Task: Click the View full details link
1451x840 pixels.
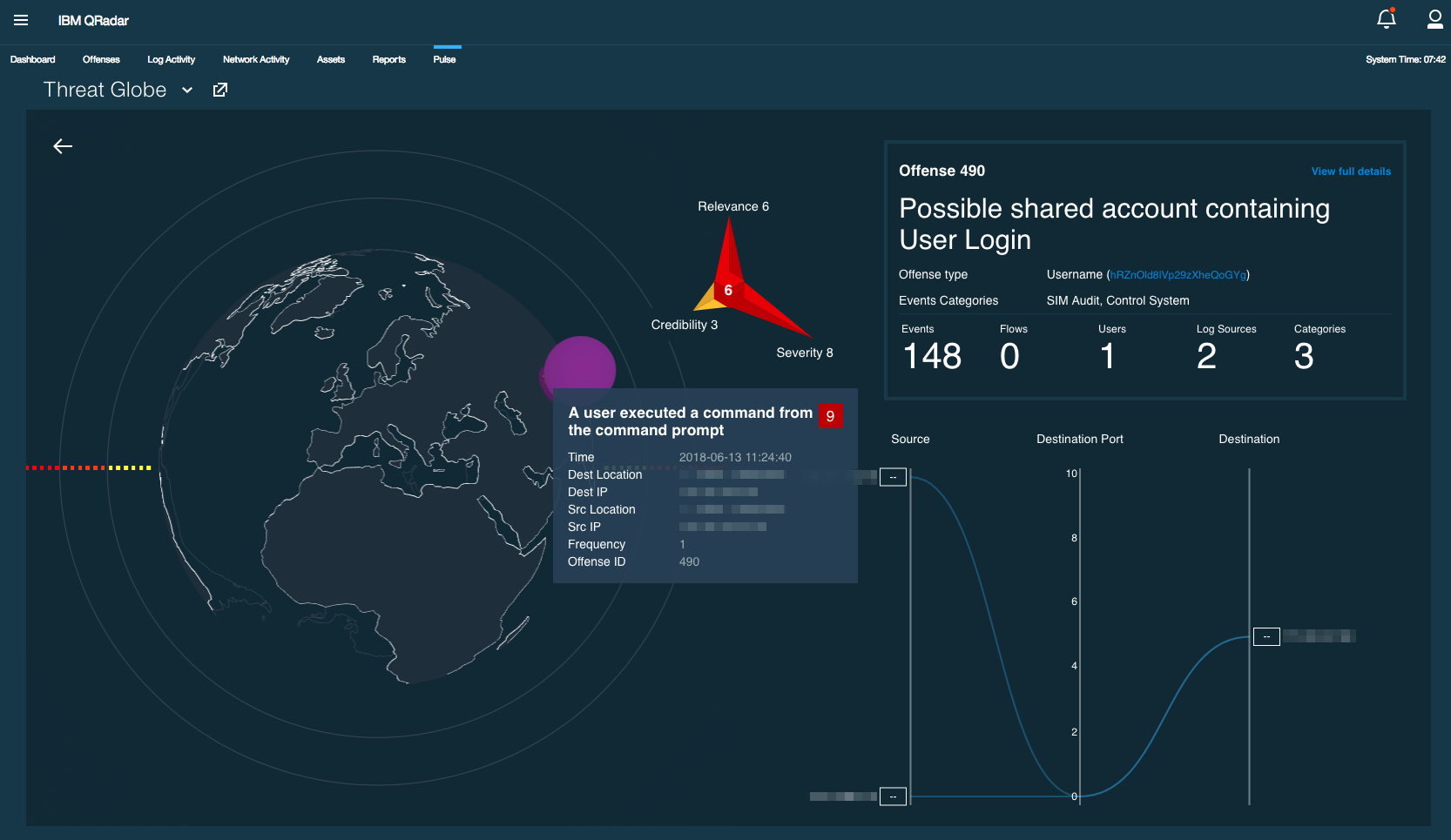Action: pyautogui.click(x=1351, y=171)
